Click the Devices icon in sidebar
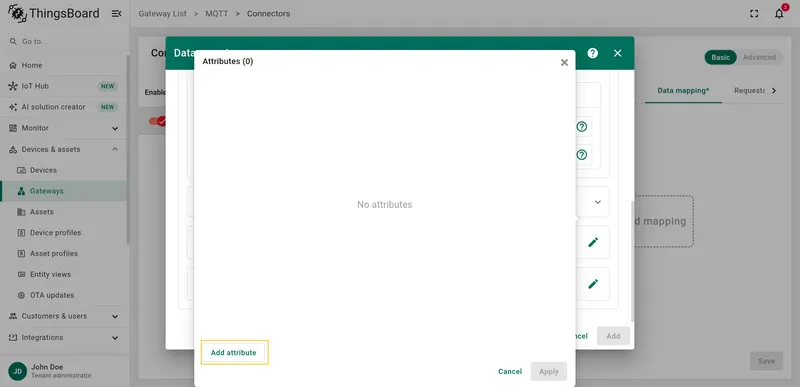The image size is (800, 387). coord(21,170)
